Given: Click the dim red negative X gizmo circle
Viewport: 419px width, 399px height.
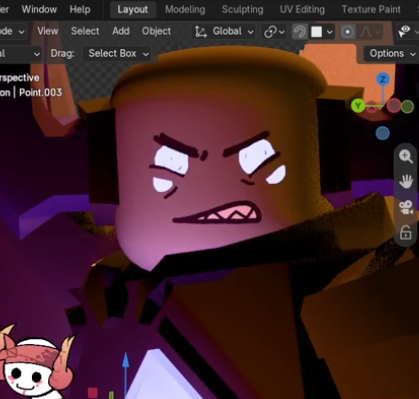Looking at the screenshot, I should (394, 106).
